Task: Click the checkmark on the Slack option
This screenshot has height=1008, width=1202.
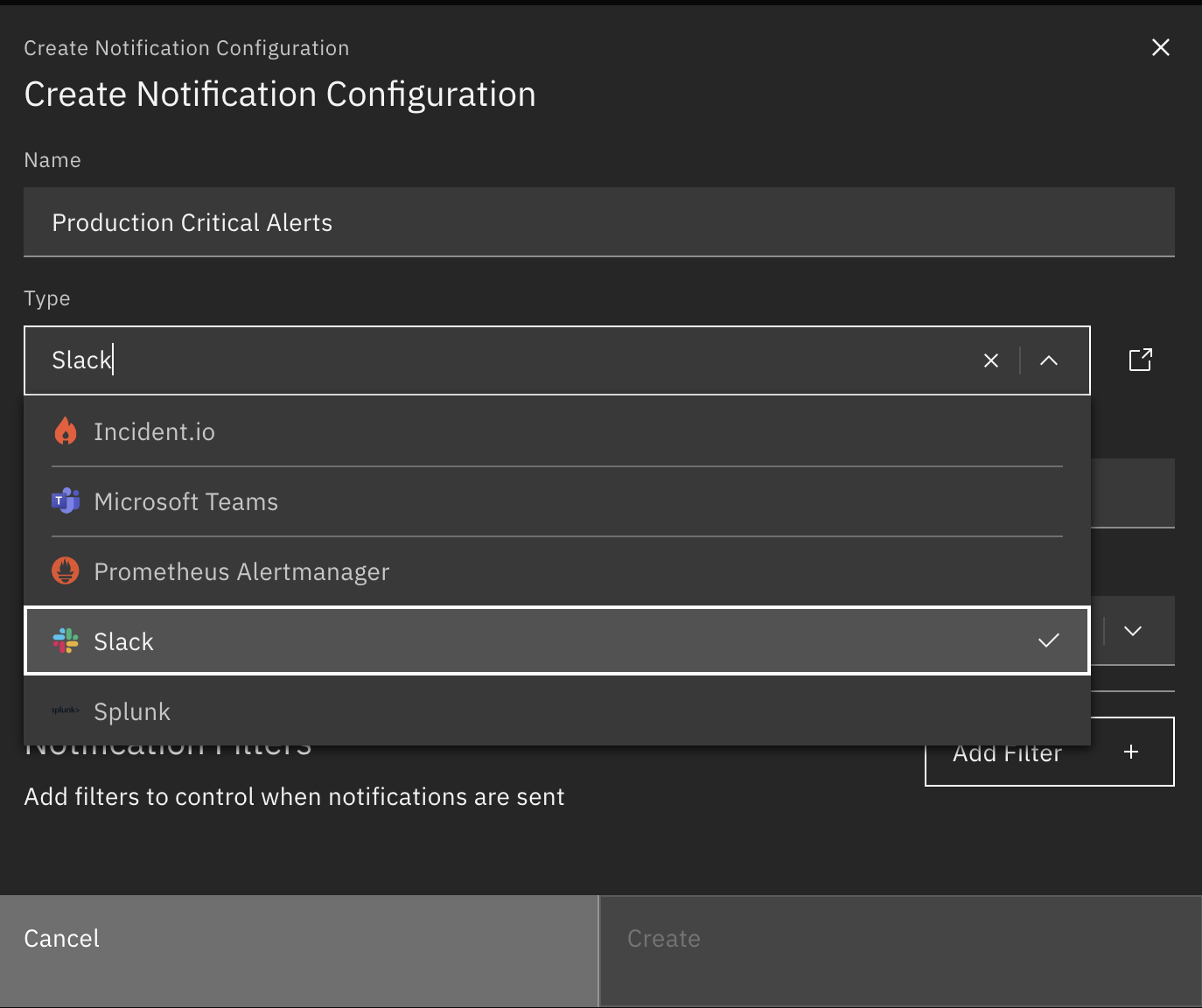Action: tap(1048, 640)
